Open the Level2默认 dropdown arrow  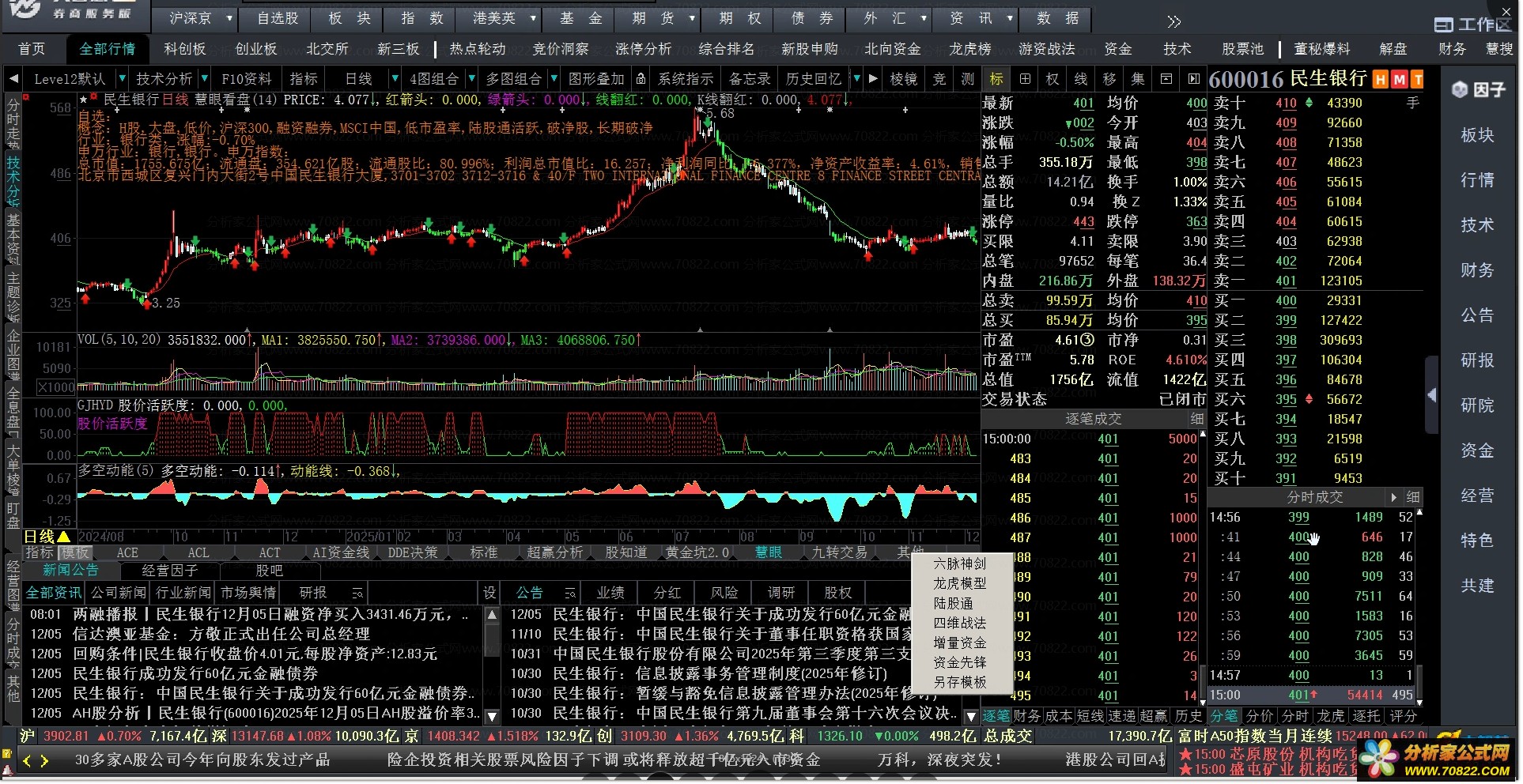click(x=122, y=79)
